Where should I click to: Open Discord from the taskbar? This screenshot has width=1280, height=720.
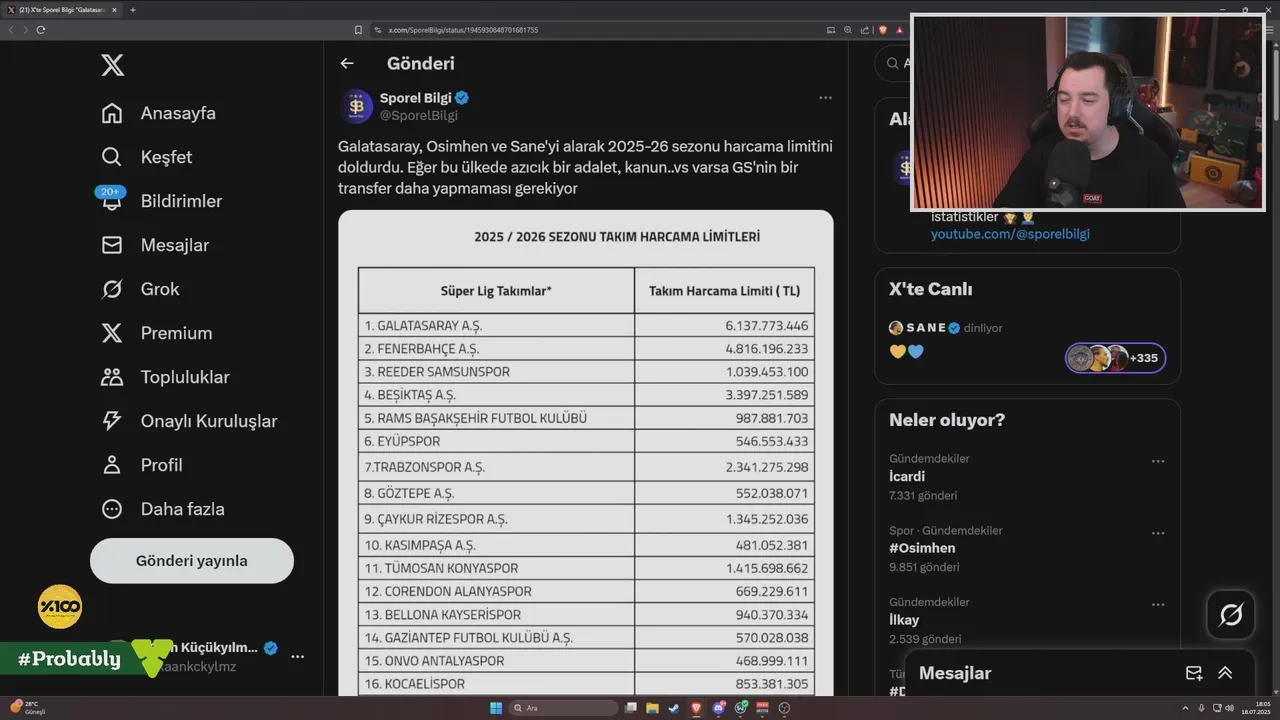pyautogui.click(x=719, y=708)
